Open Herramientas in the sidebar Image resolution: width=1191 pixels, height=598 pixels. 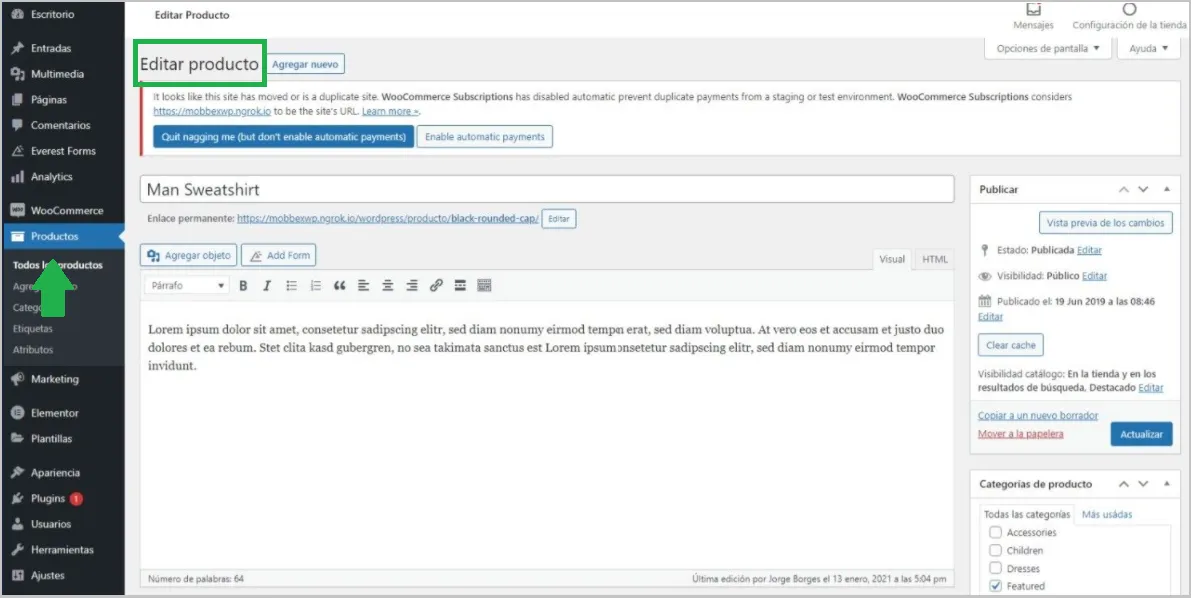click(x=62, y=549)
